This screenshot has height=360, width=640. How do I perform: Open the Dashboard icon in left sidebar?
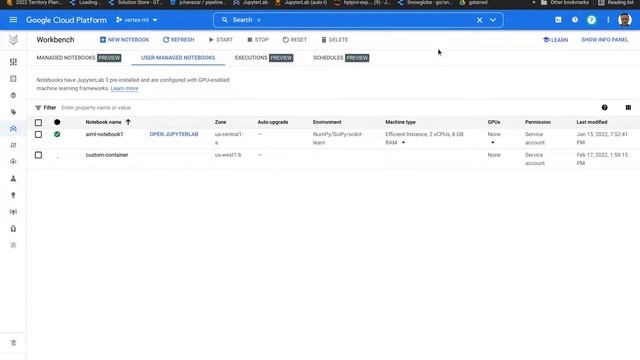(13, 62)
